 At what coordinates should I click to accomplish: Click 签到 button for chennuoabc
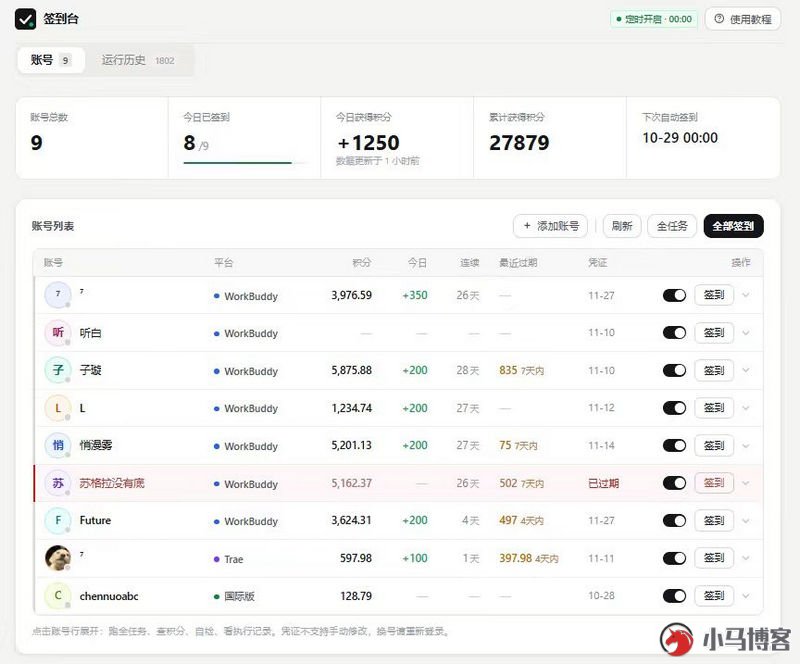(714, 596)
